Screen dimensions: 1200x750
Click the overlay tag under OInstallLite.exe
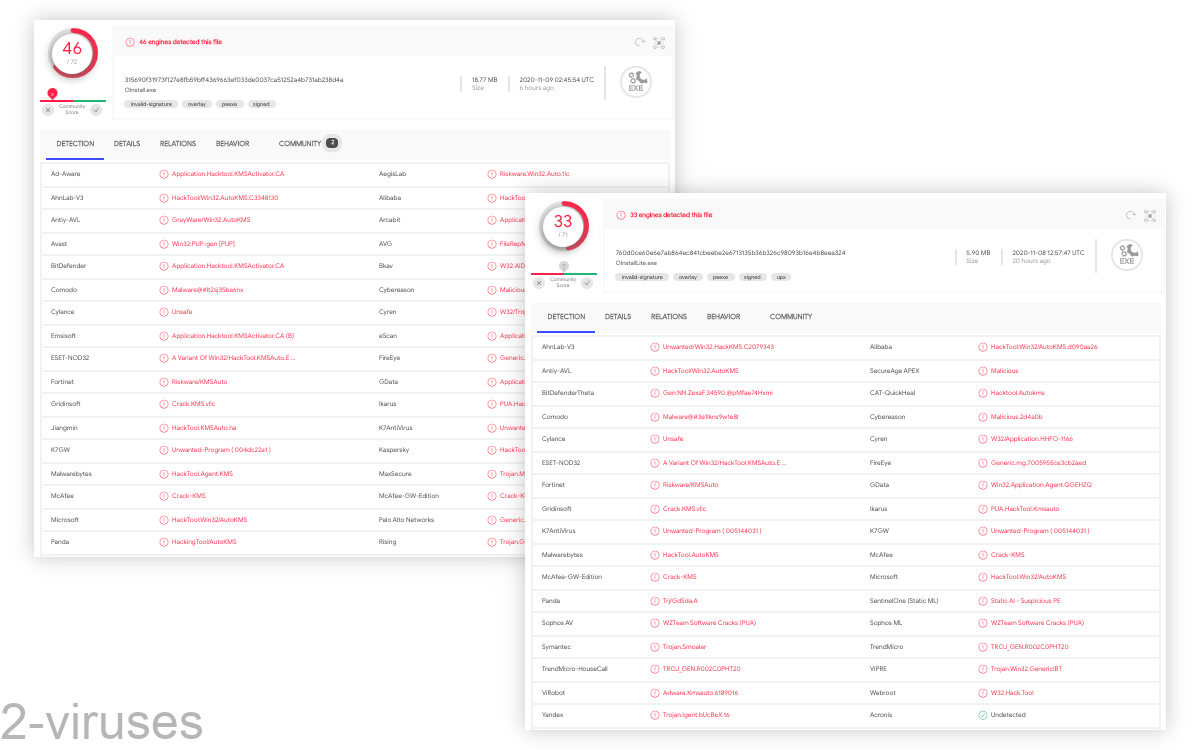pyautogui.click(x=687, y=277)
